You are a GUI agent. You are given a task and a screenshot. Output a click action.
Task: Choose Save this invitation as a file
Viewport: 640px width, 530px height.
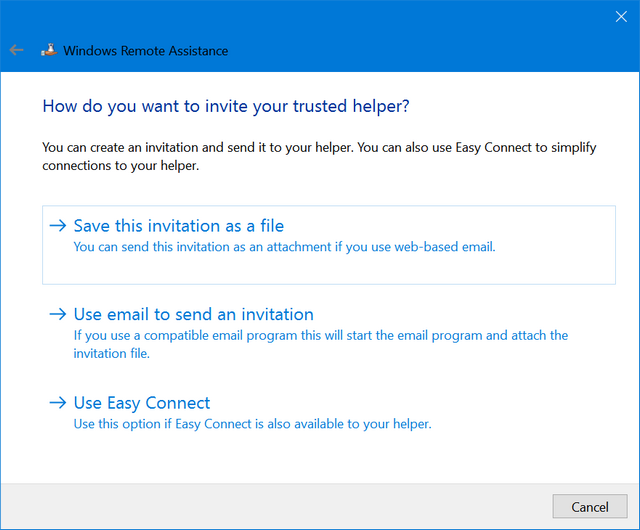pyautogui.click(x=329, y=245)
